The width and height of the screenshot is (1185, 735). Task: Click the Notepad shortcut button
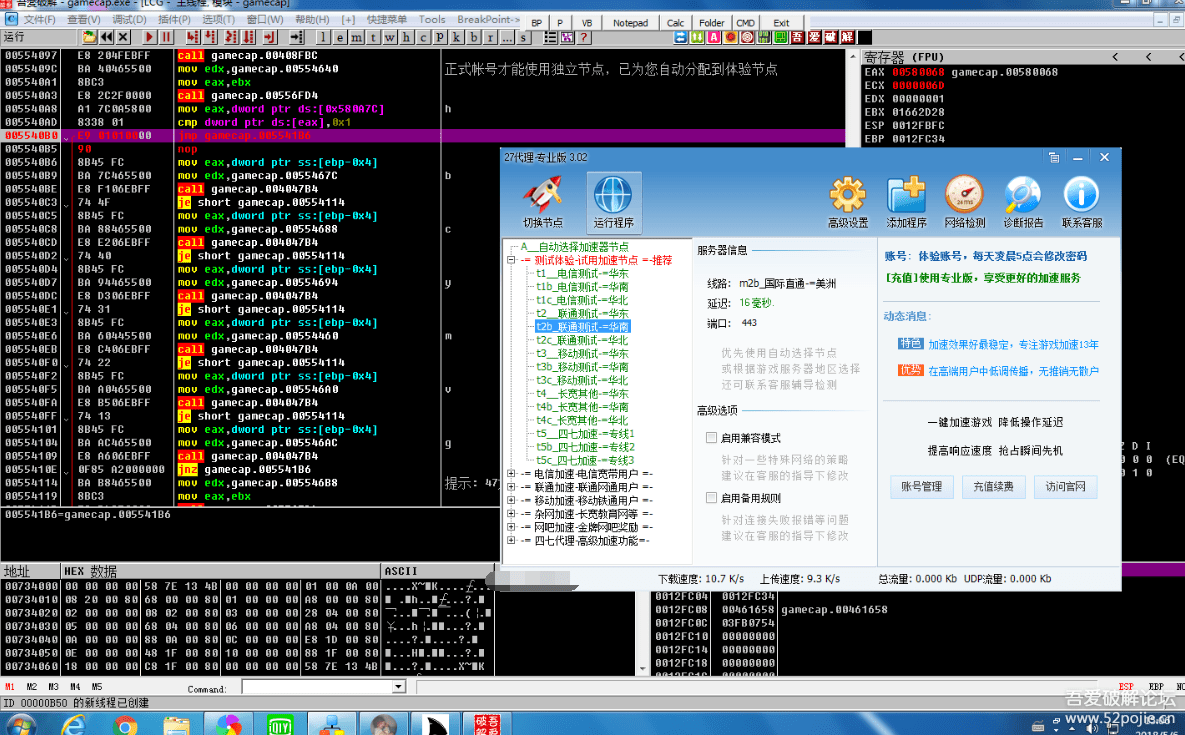630,23
